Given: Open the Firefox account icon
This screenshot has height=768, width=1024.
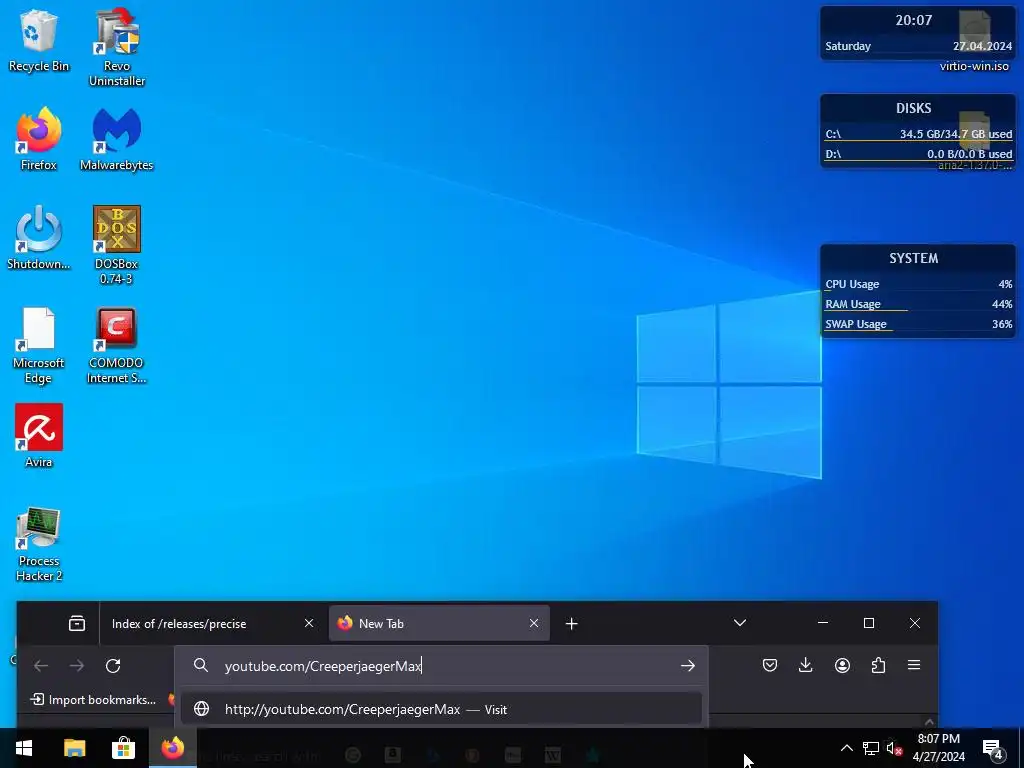Looking at the screenshot, I should click(x=842, y=665).
